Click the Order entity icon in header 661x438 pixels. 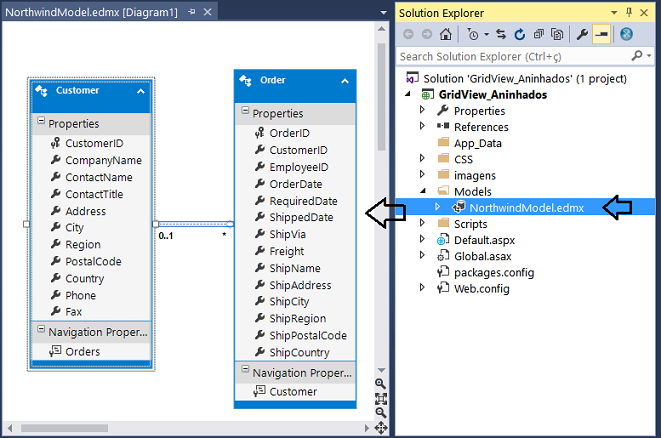(245, 80)
